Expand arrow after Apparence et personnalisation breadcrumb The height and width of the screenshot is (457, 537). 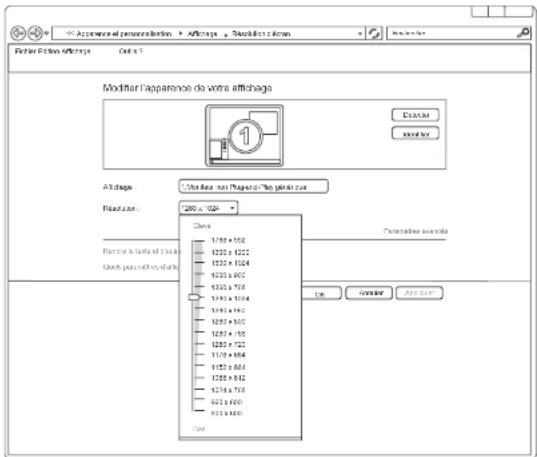(180, 34)
